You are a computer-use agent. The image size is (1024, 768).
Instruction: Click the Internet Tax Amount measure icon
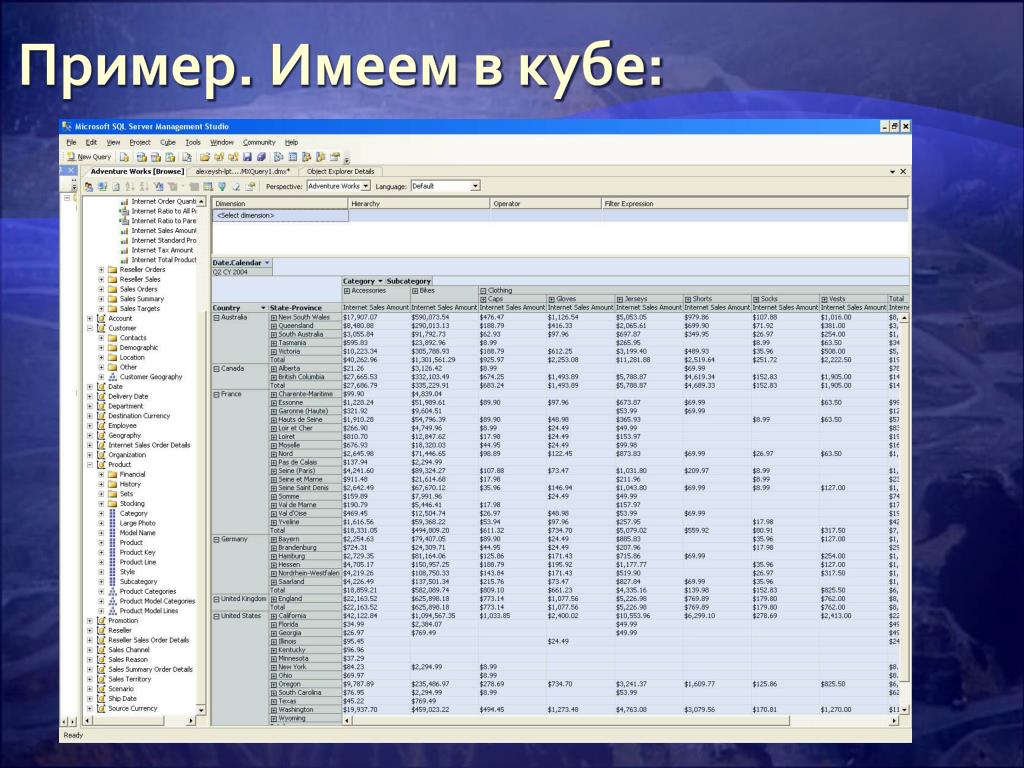click(x=124, y=250)
